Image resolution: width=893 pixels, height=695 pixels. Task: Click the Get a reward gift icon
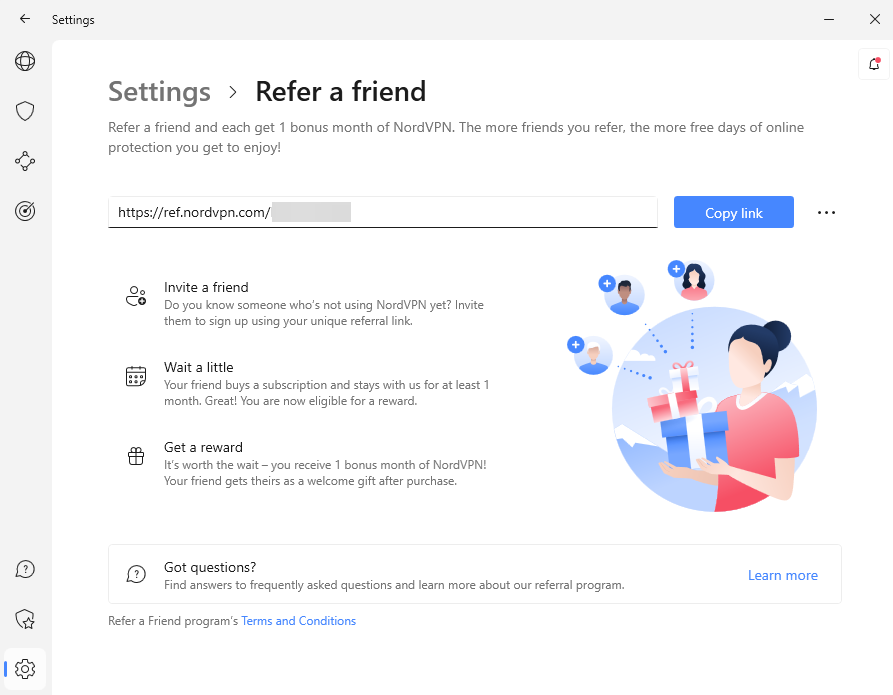click(x=136, y=456)
